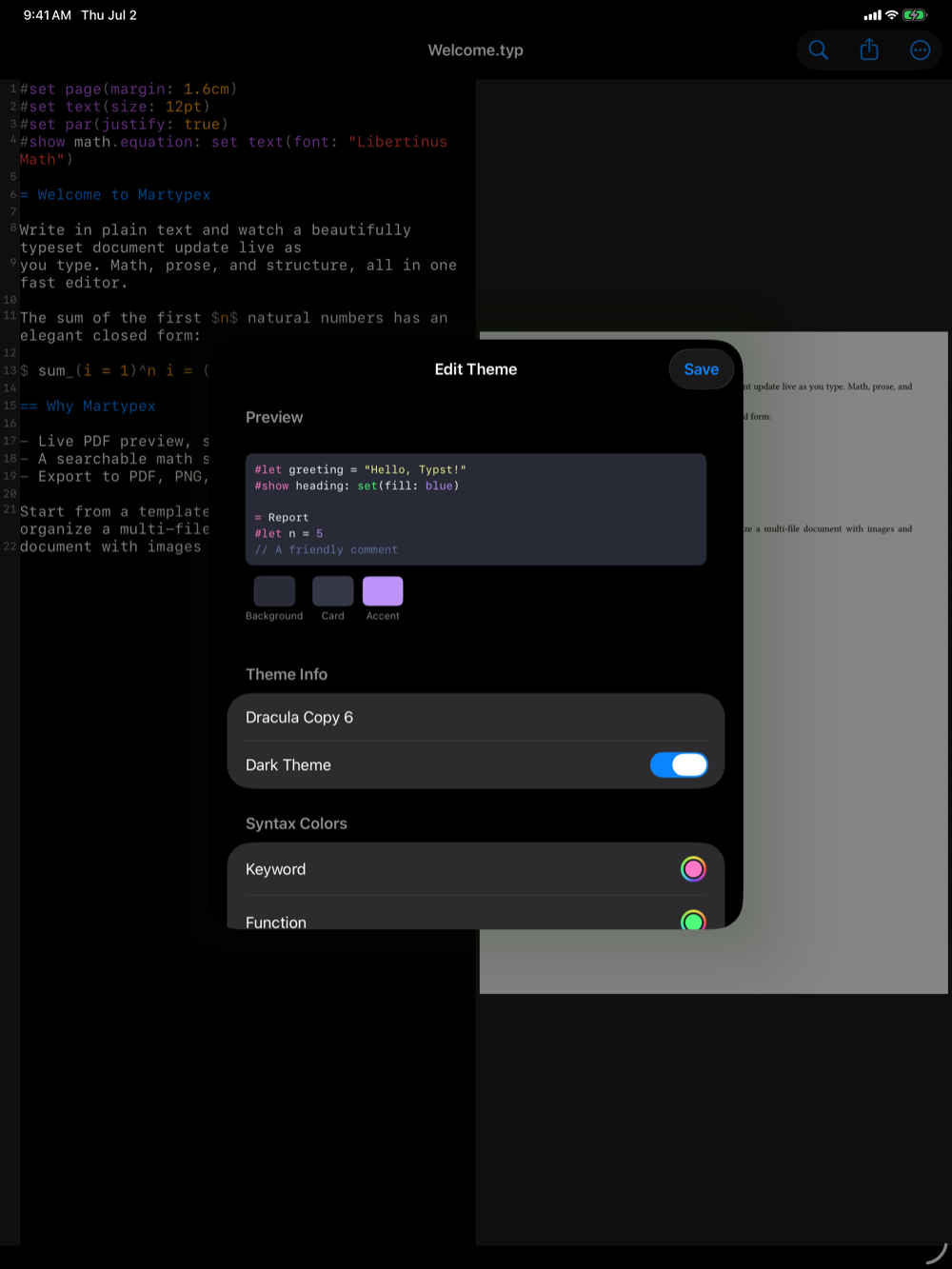Click the '#set par(justify: true)' line
This screenshot has width=952, height=1269.
tap(124, 124)
